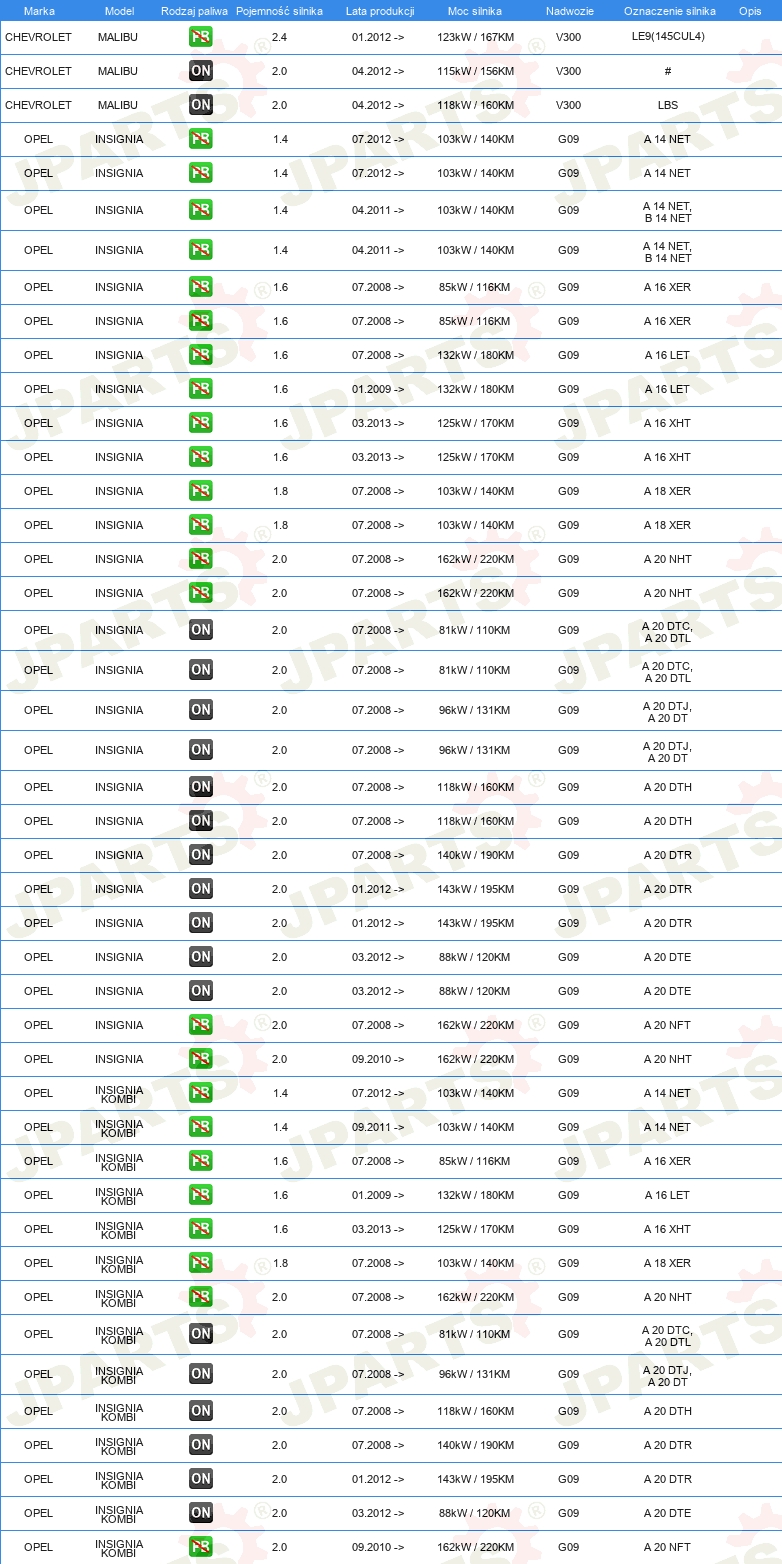Select V300 body cell in Malibu 2.4 row
Image resolution: width=782 pixels, height=1564 pixels.
[568, 37]
